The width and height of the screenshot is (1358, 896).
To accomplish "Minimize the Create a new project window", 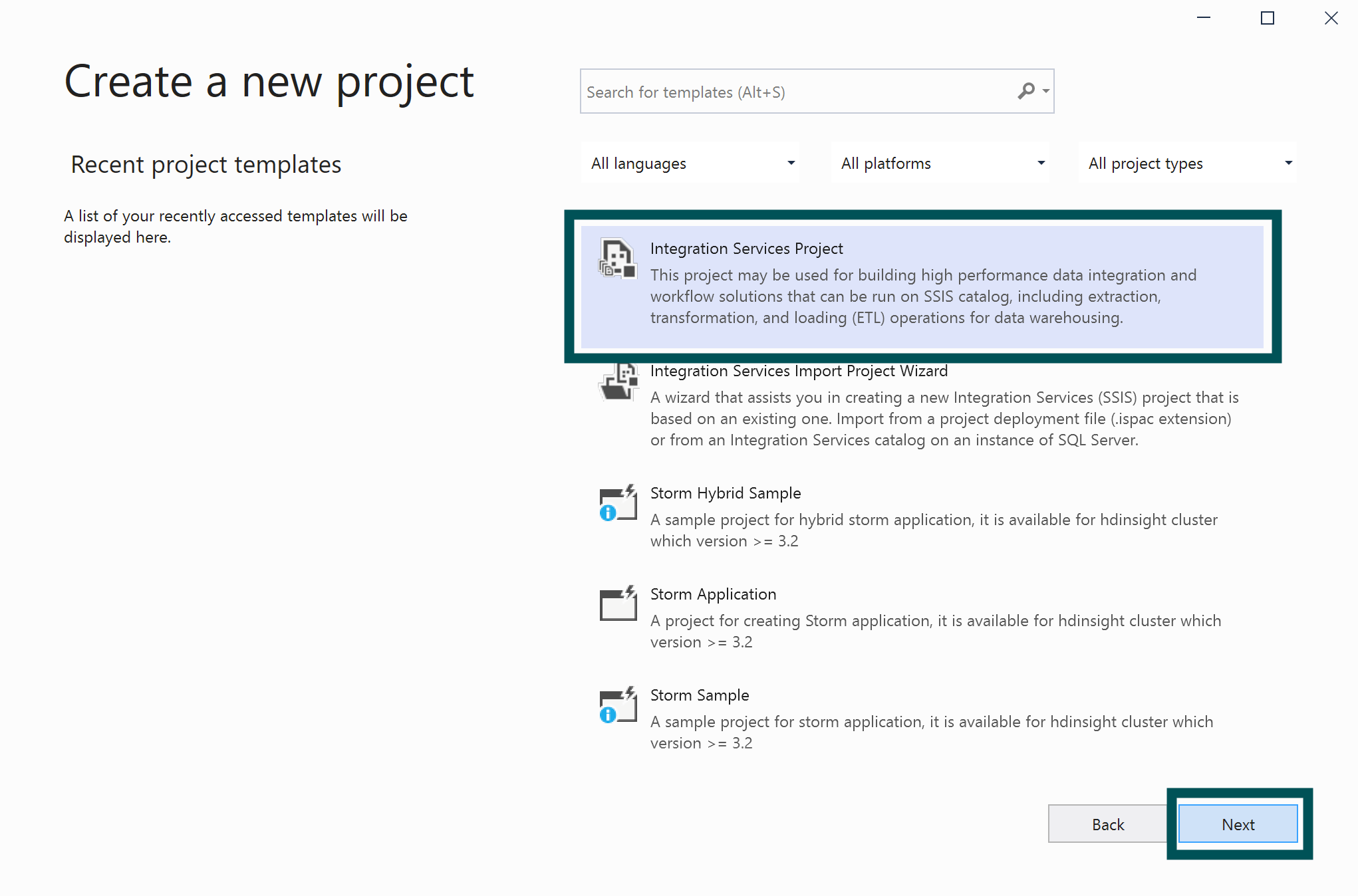I will (1204, 18).
